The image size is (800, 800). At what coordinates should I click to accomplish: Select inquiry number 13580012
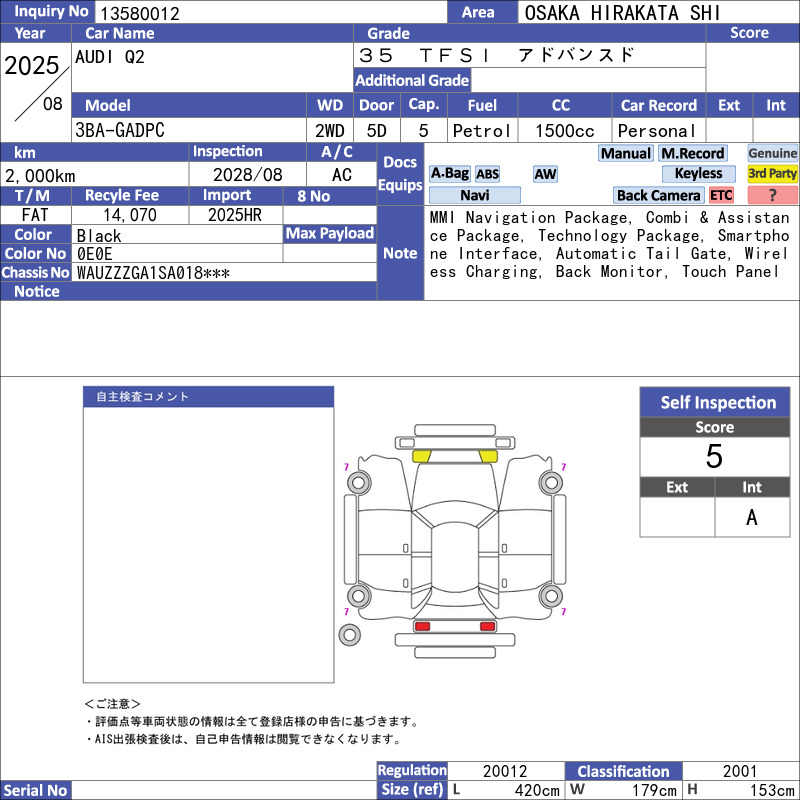pyautogui.click(x=140, y=13)
